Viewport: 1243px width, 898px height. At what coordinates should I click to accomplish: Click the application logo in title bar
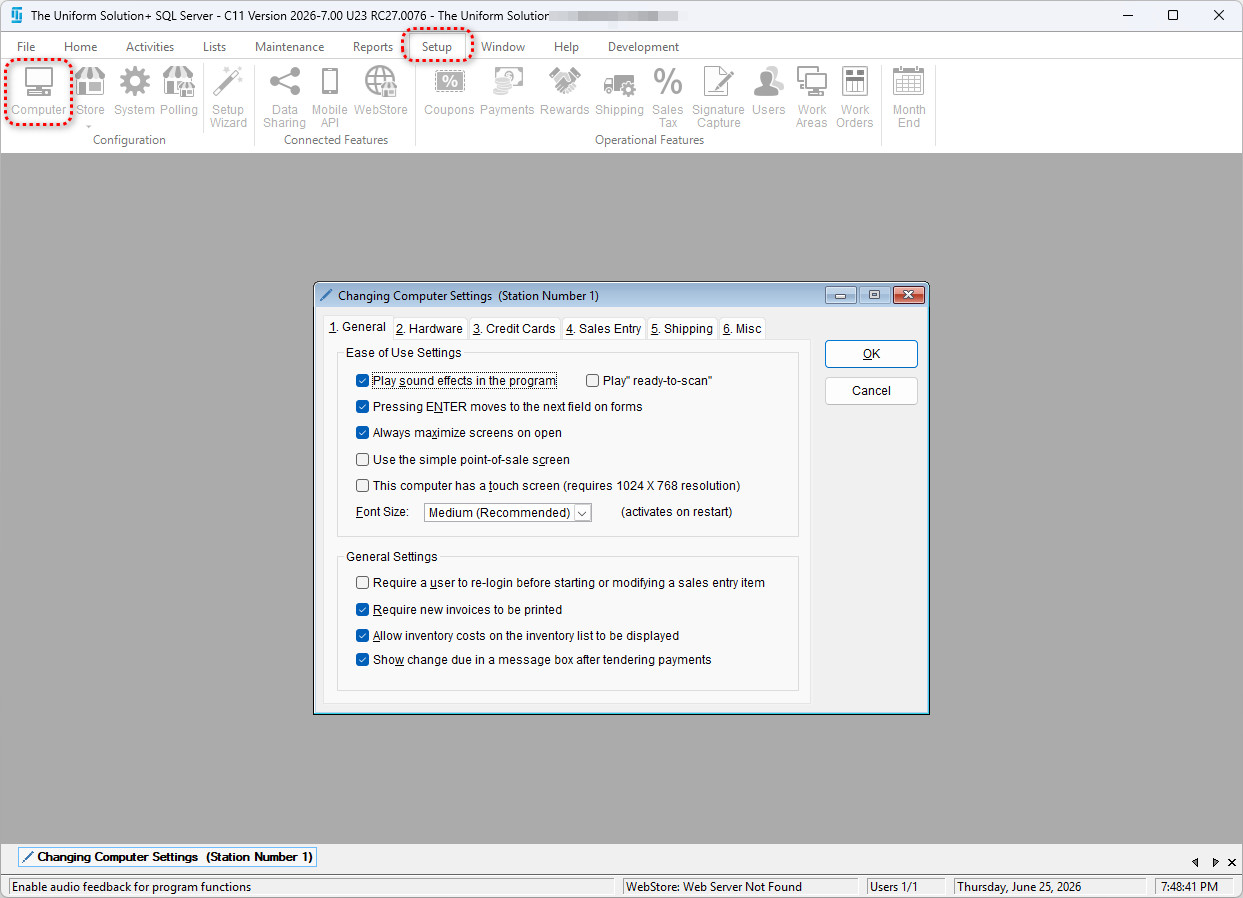point(16,15)
